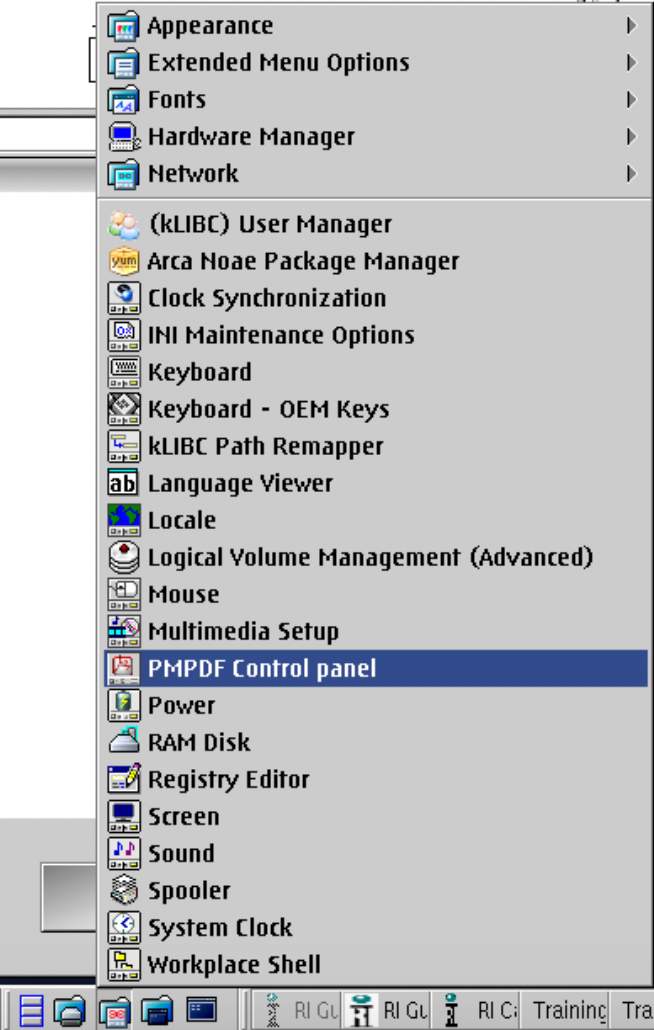Click the Locale globe icon
Image resolution: width=654 pixels, height=1030 pixels.
pyautogui.click(x=123, y=520)
